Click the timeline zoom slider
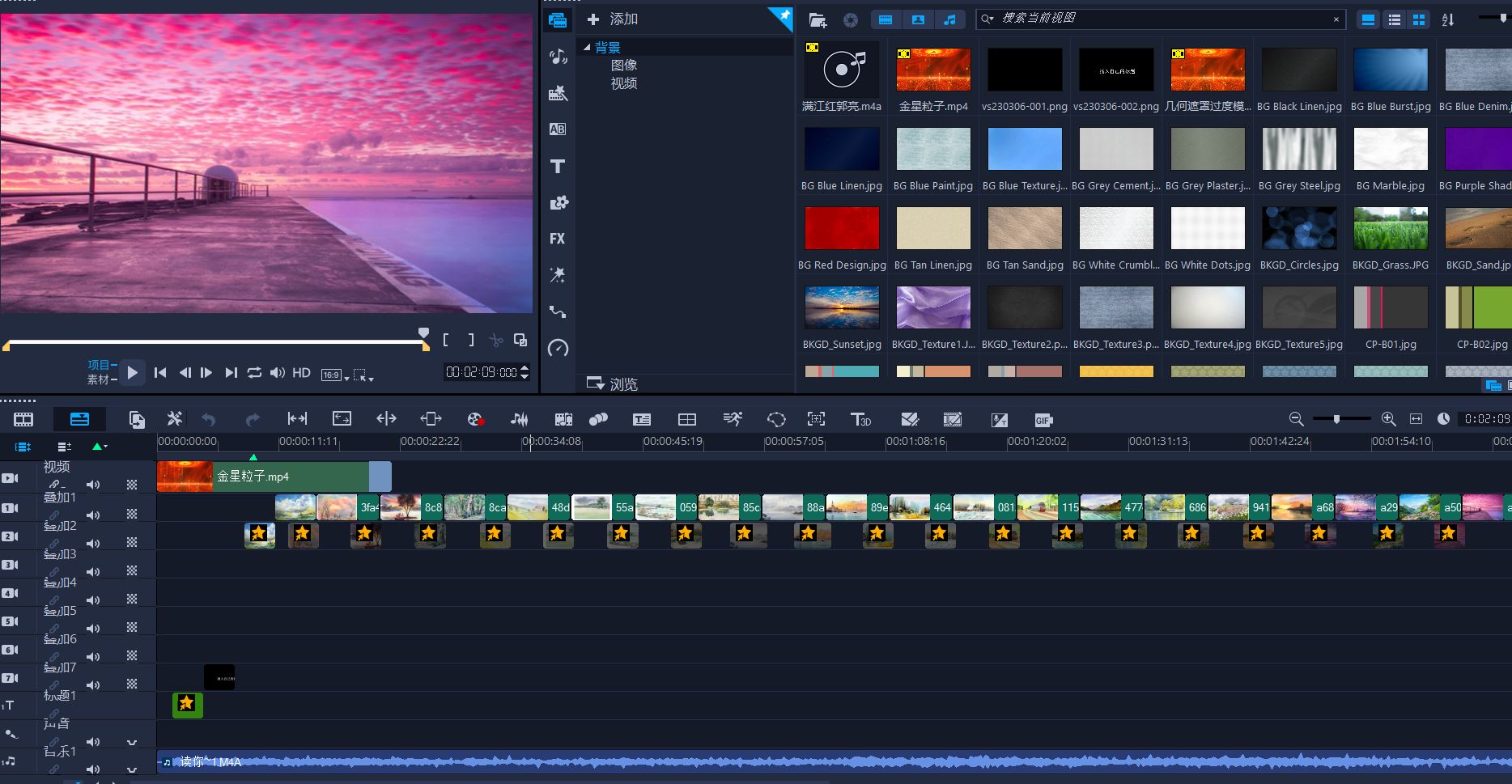The image size is (1512, 784). [x=1336, y=419]
